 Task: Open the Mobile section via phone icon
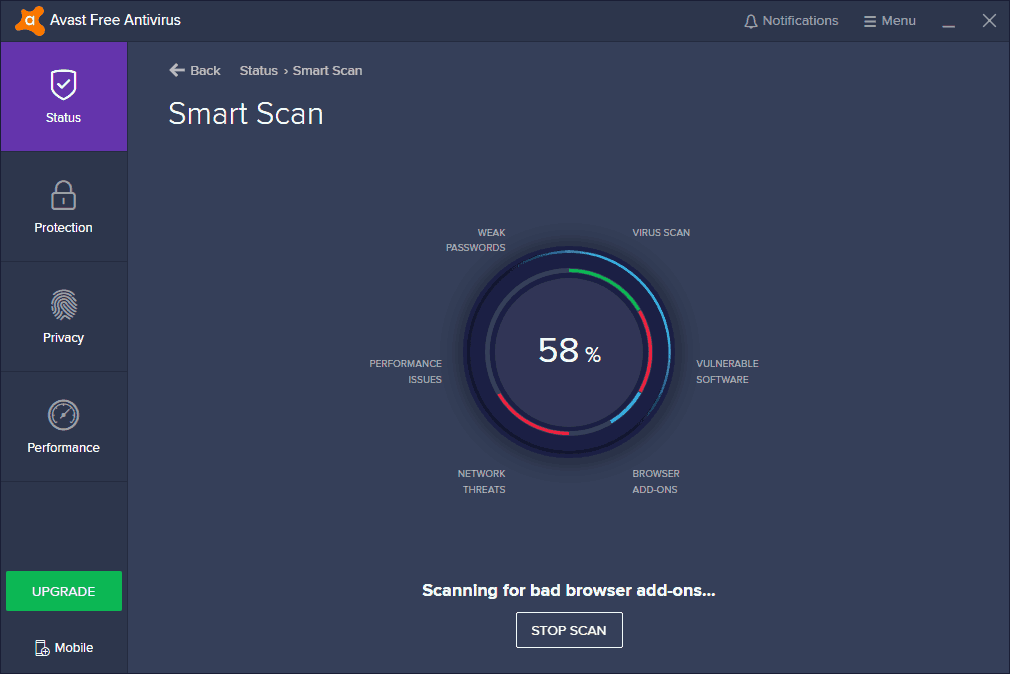click(x=63, y=647)
